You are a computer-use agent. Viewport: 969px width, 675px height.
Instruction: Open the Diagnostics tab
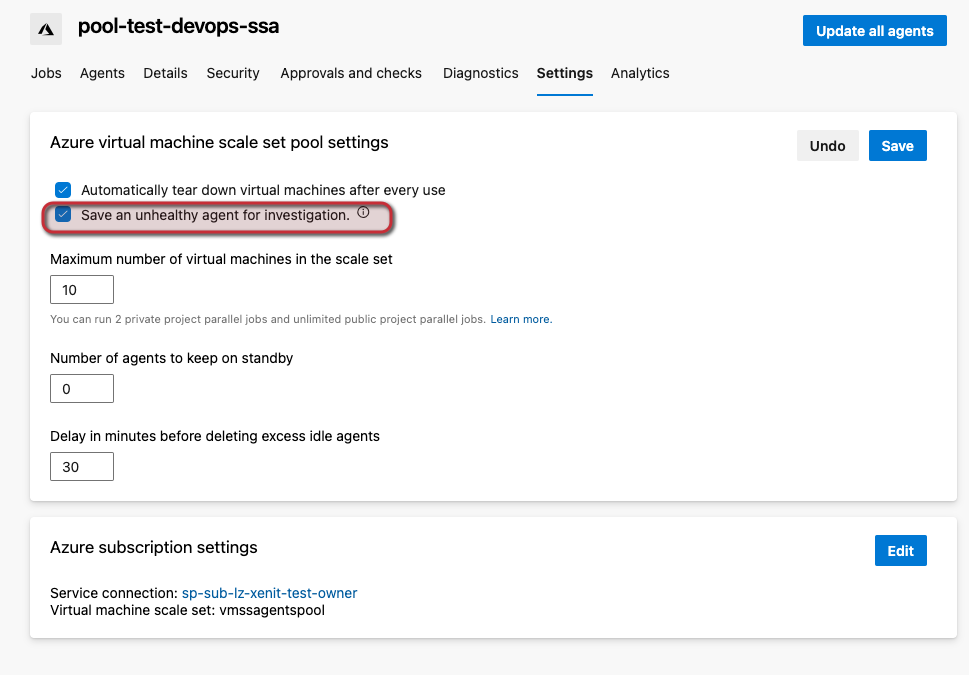(480, 73)
